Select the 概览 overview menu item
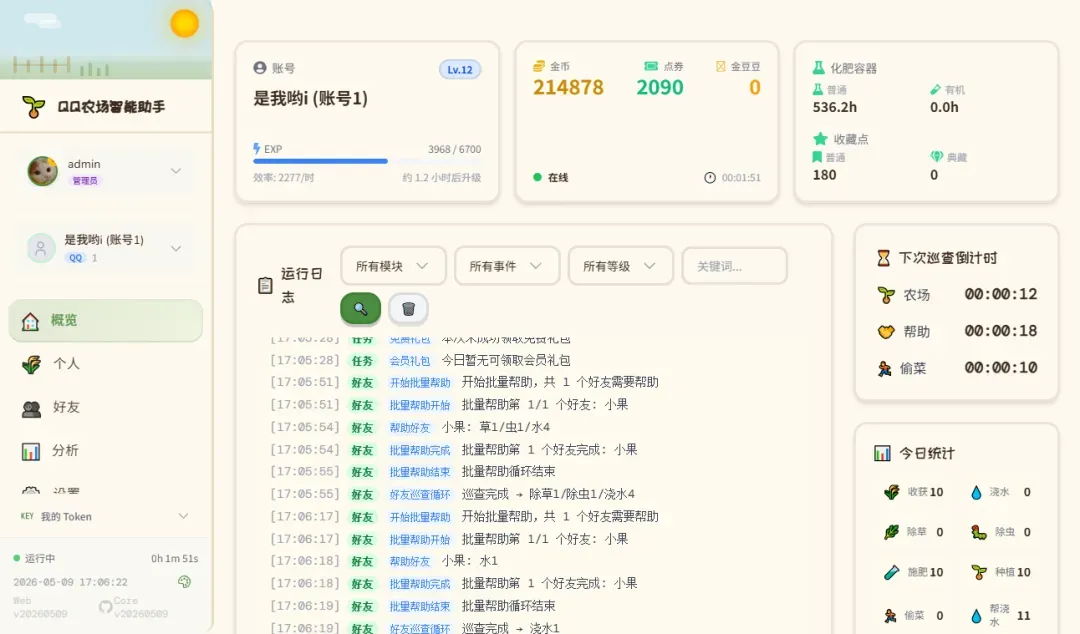The image size is (1080, 634). [105, 320]
